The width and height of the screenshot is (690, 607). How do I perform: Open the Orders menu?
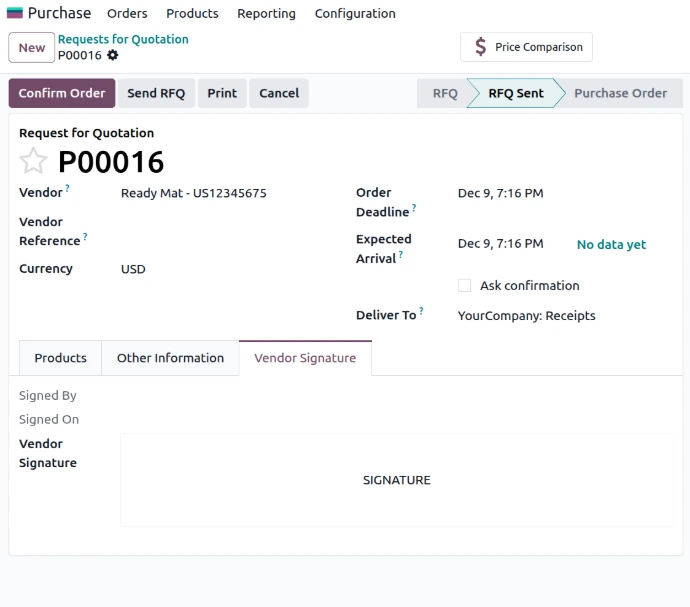pyautogui.click(x=127, y=13)
